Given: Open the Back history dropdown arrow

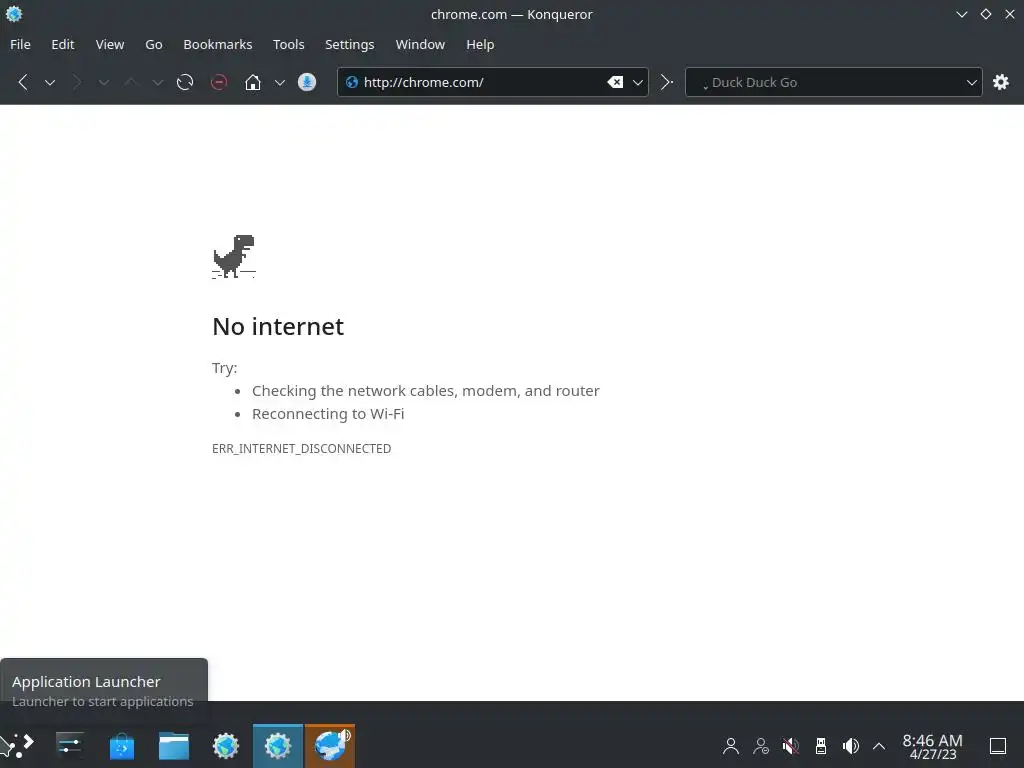Looking at the screenshot, I should point(50,83).
